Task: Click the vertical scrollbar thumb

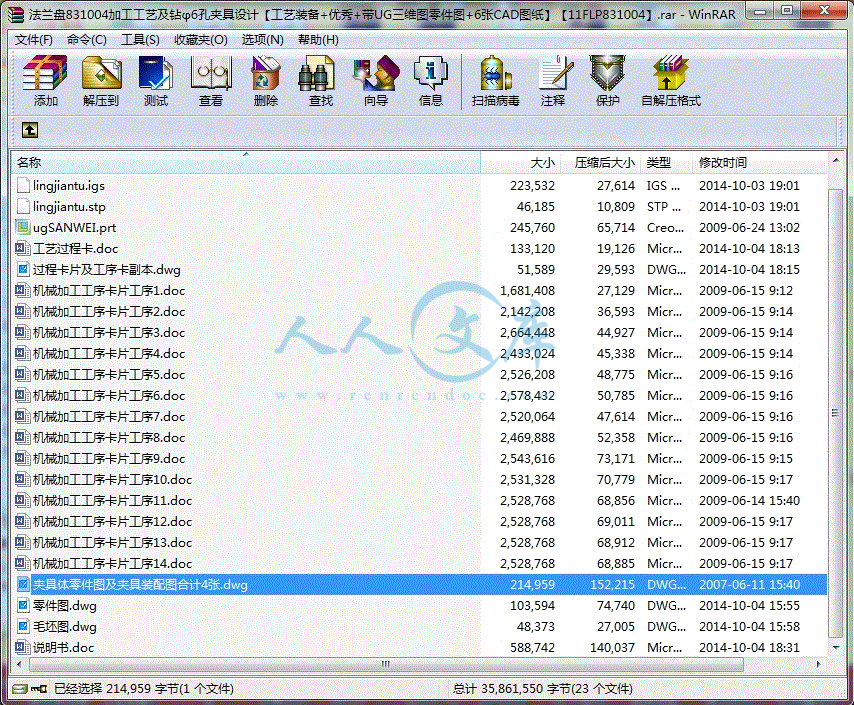Action: [x=835, y=412]
